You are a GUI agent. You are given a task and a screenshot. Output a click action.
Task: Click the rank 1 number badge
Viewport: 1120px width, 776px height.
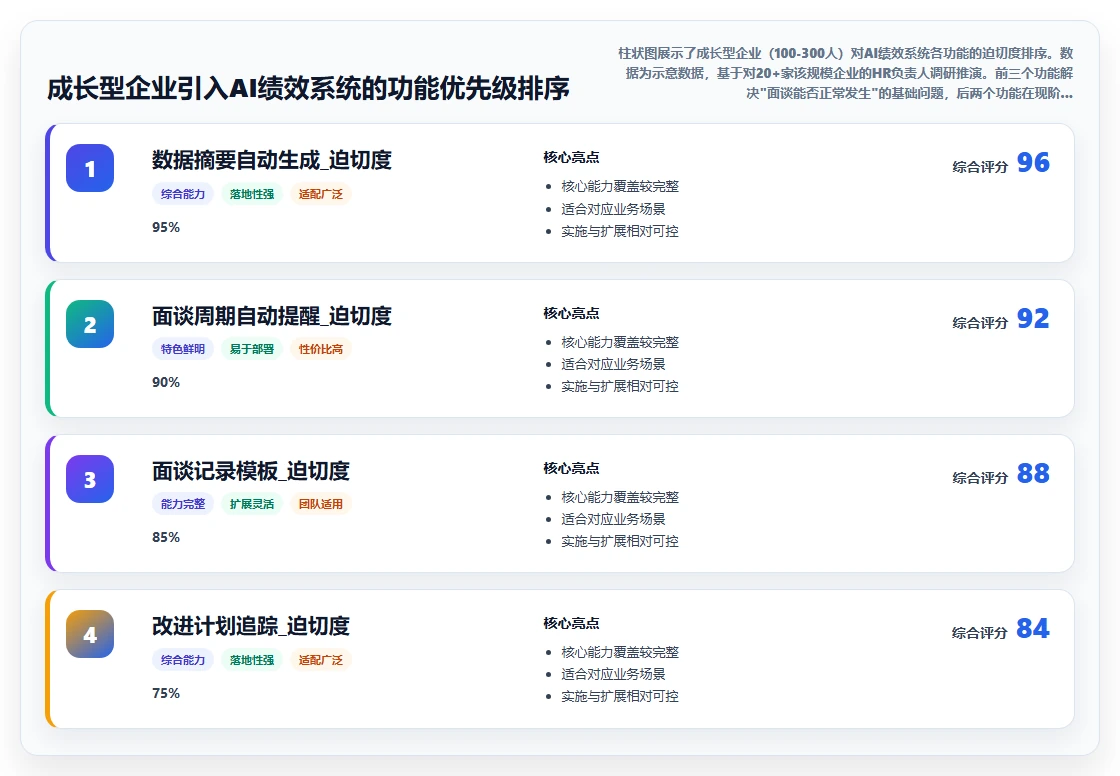pos(90,168)
